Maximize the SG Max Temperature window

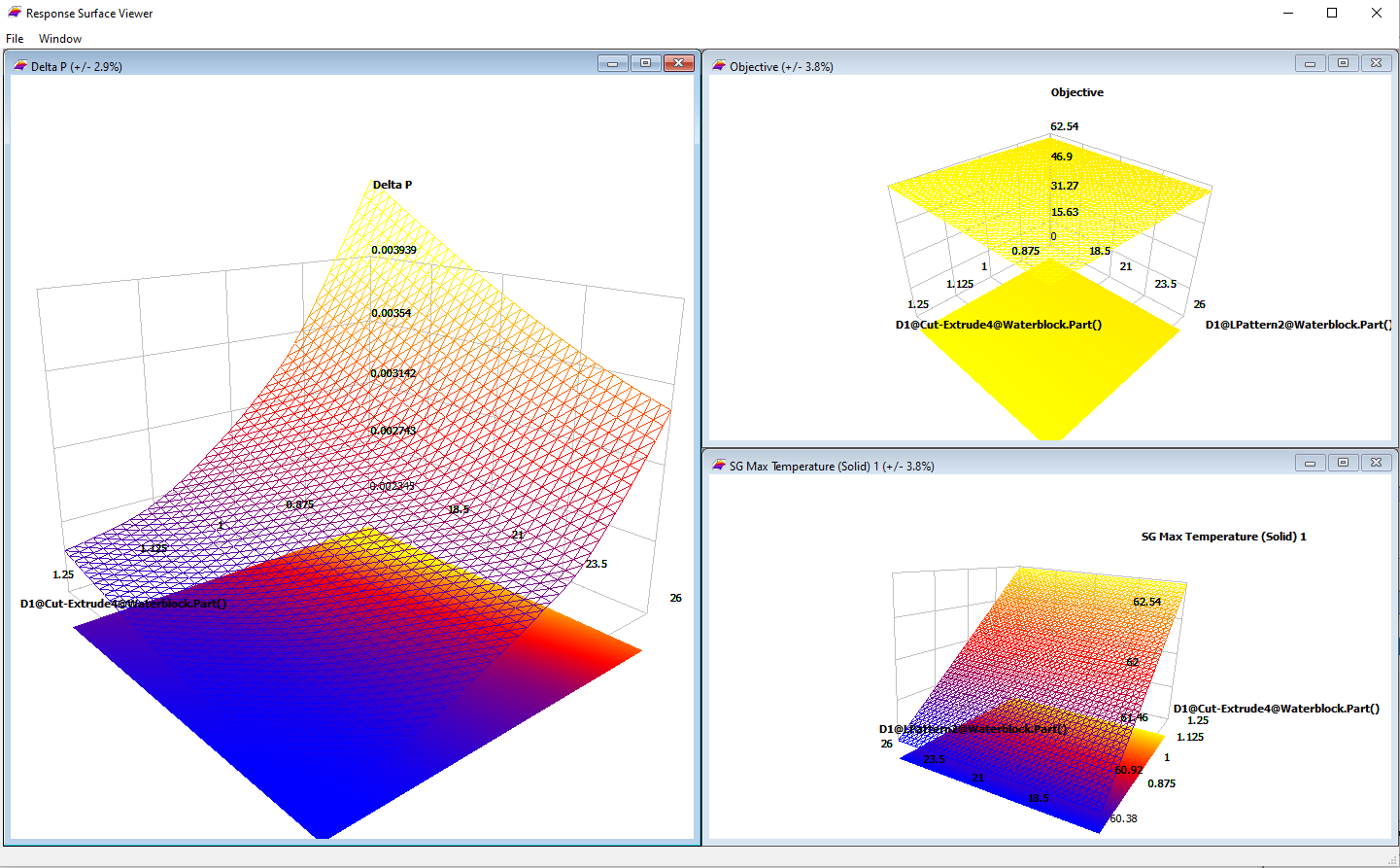coord(1343,462)
